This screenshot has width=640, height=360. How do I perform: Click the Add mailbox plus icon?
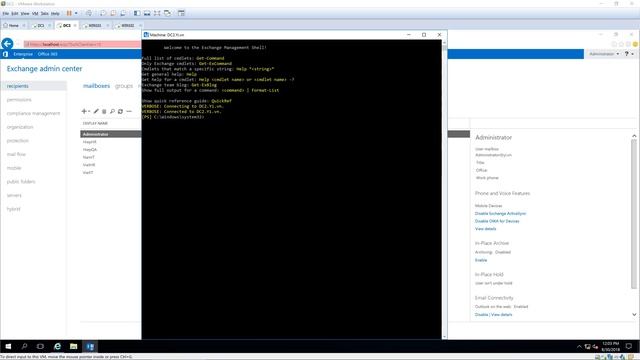(84, 111)
